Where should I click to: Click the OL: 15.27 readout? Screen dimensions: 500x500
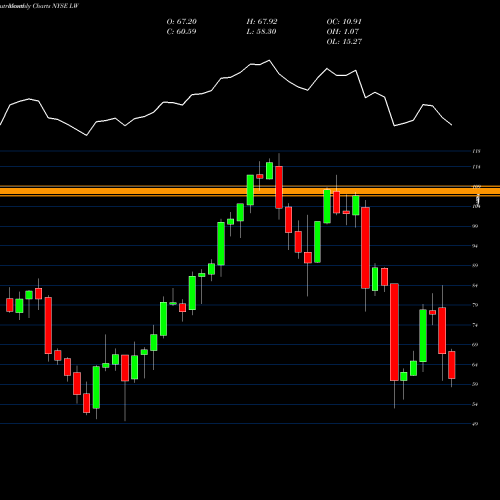[344, 42]
